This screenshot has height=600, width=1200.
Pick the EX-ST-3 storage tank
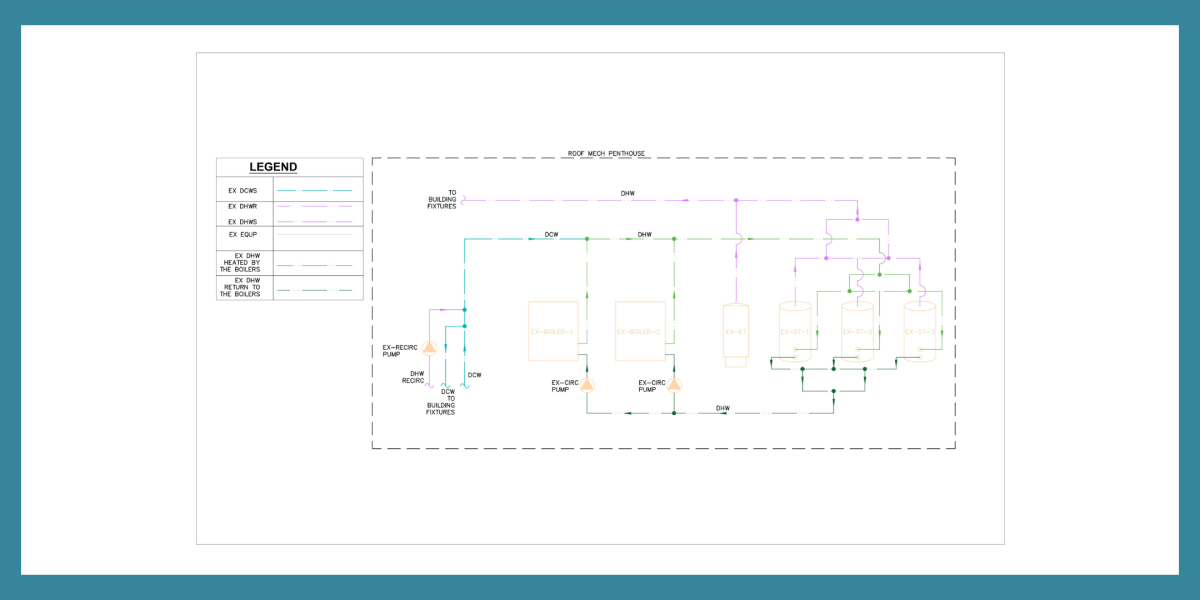(x=920, y=331)
